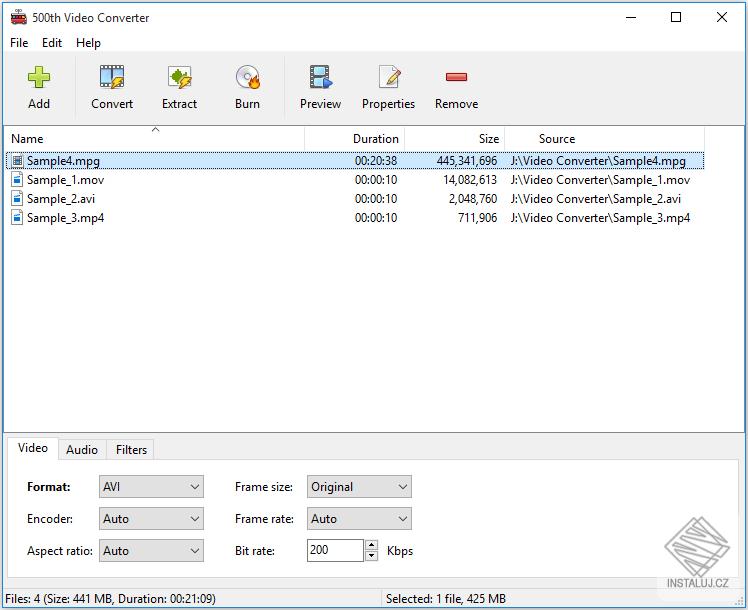Sort list by the Size column header
Image resolution: width=748 pixels, height=610 pixels.
tap(455, 139)
